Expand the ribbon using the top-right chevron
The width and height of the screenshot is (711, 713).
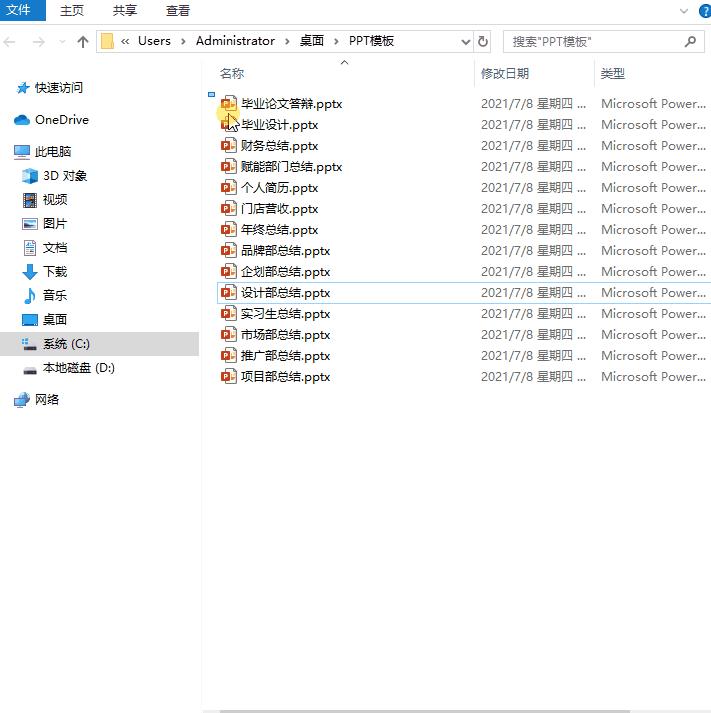(x=684, y=11)
